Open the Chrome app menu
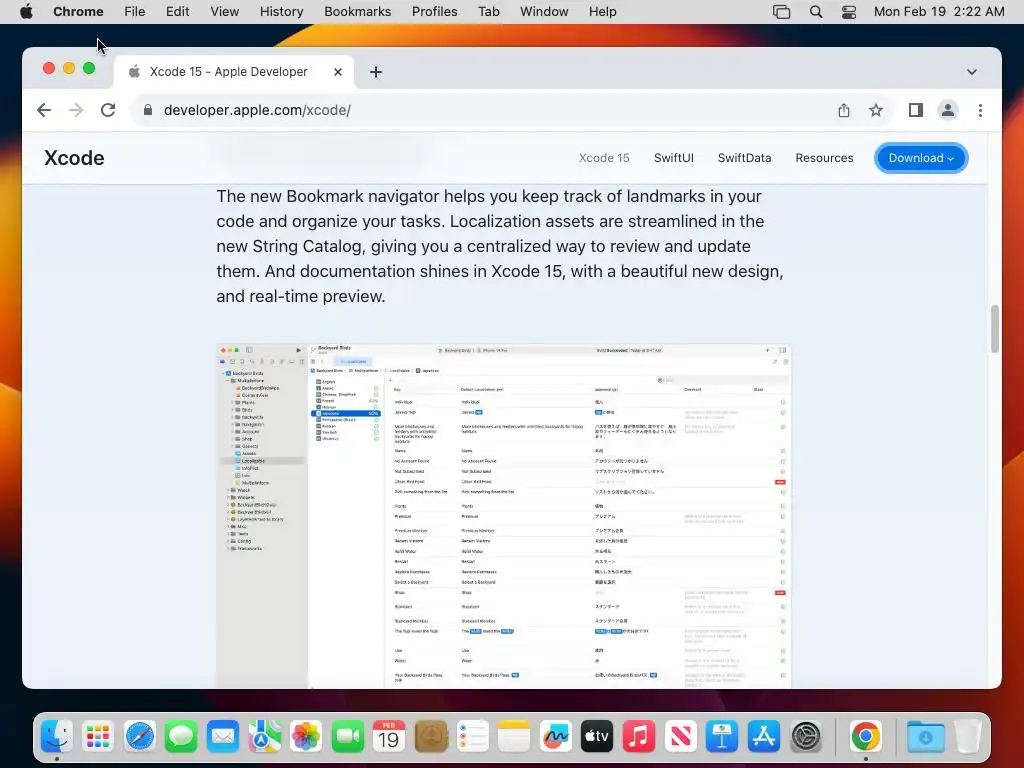This screenshot has width=1024, height=768. pos(78,12)
